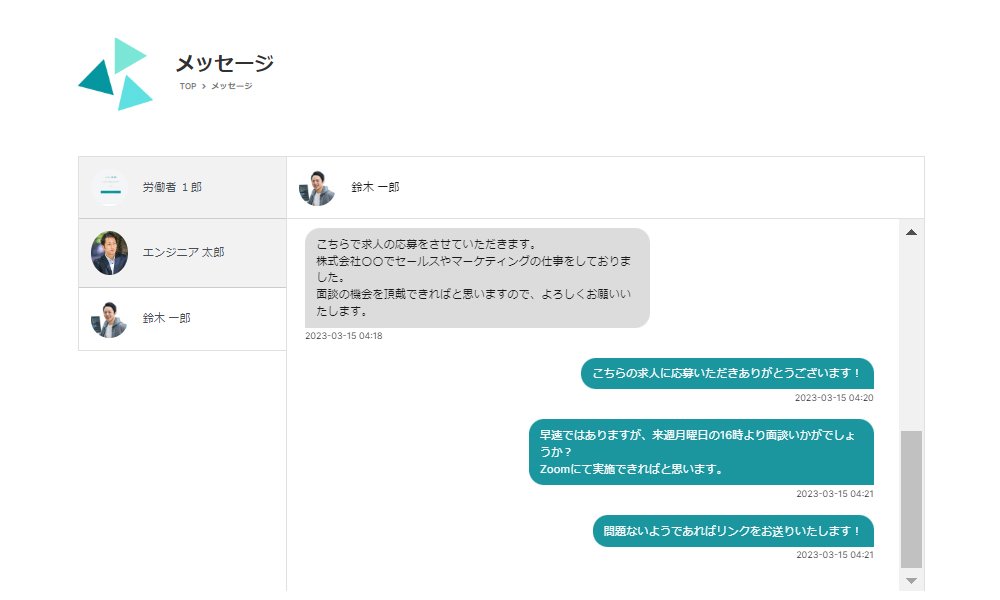Click the 鈴木 一郎 name in the chat header

coord(373,186)
